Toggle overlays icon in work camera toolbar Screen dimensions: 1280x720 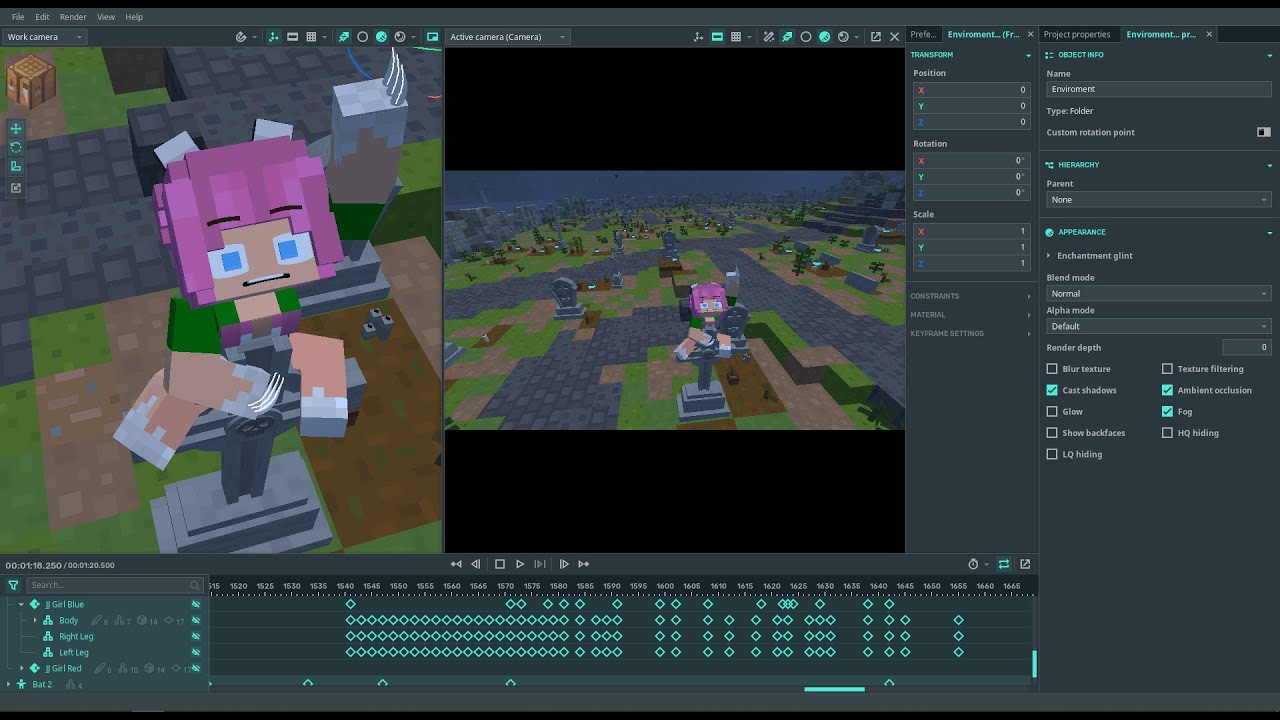coord(292,37)
